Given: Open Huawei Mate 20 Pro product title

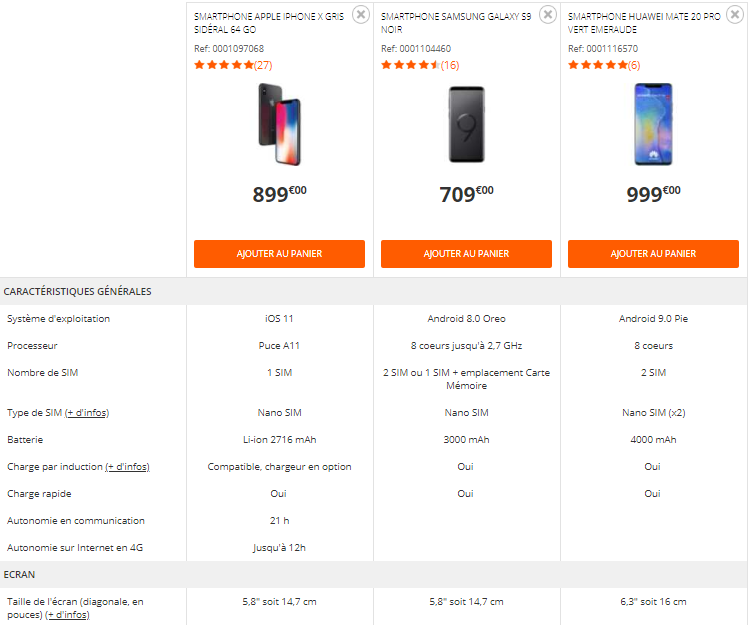Looking at the screenshot, I should point(643,24).
